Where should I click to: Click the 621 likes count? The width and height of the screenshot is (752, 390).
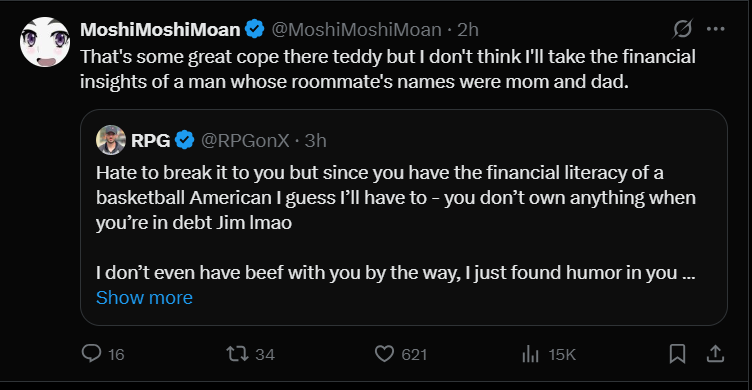(414, 355)
